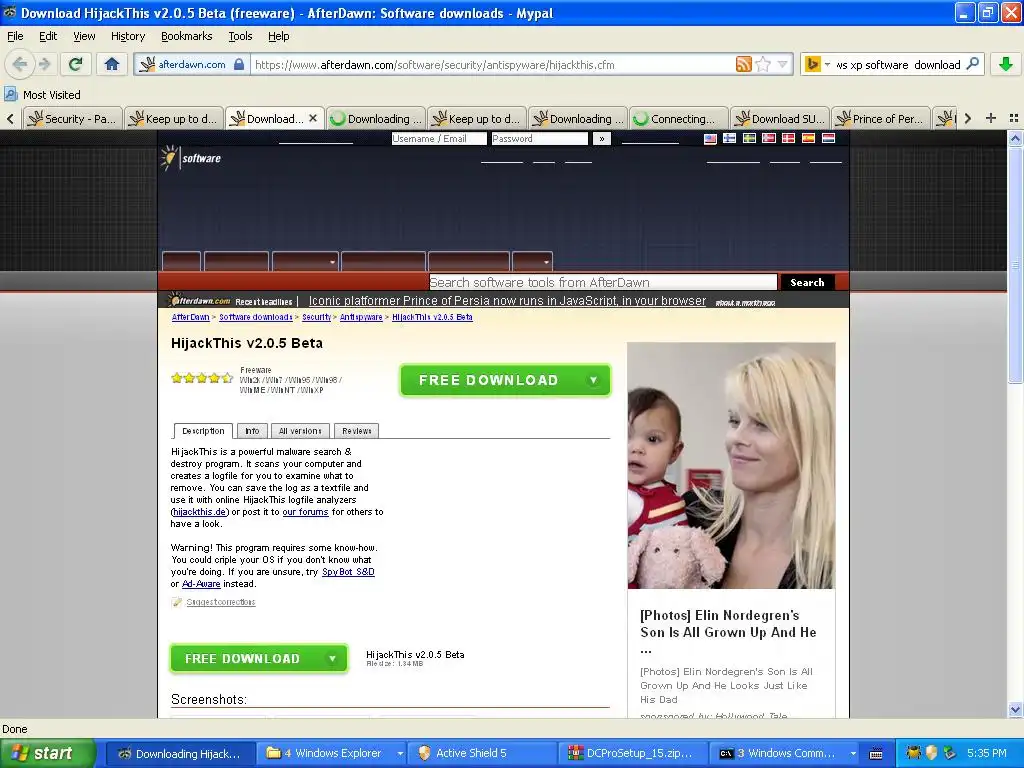Go back with the browser back arrow
Viewport: 1024px width, 768px height.
coord(20,64)
